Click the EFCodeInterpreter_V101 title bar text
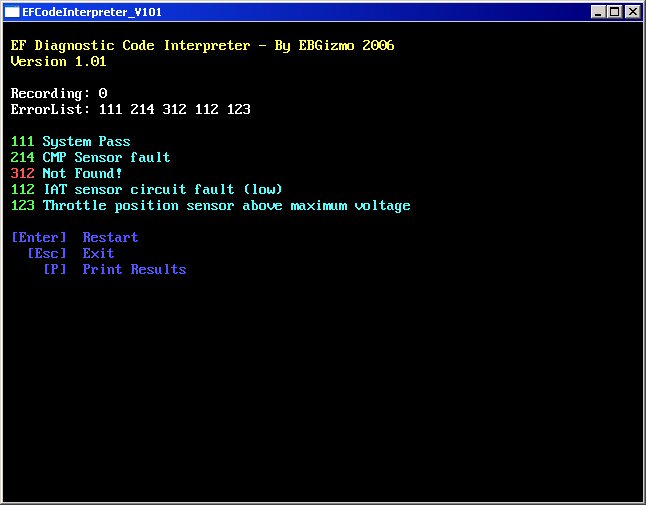 92,12
